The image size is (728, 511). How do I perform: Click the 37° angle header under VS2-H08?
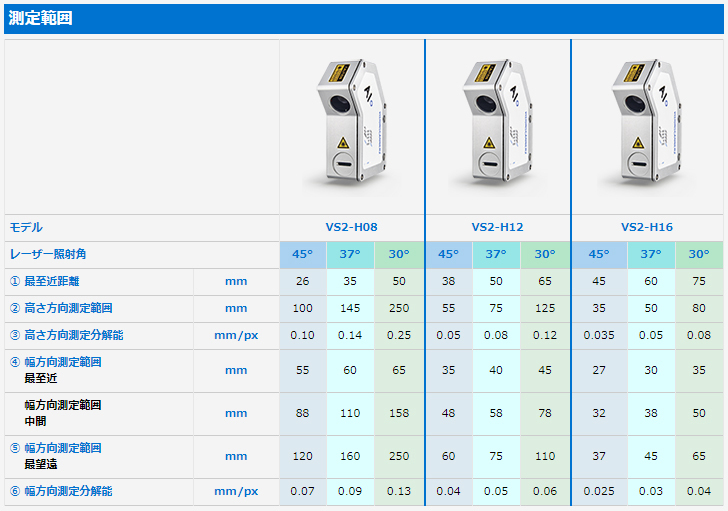pos(350,254)
